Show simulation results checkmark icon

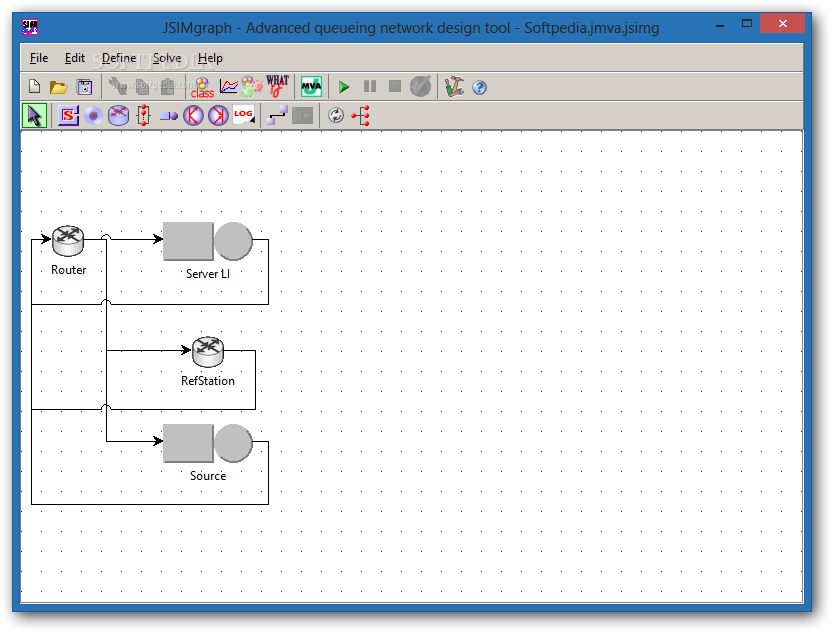[x=421, y=86]
